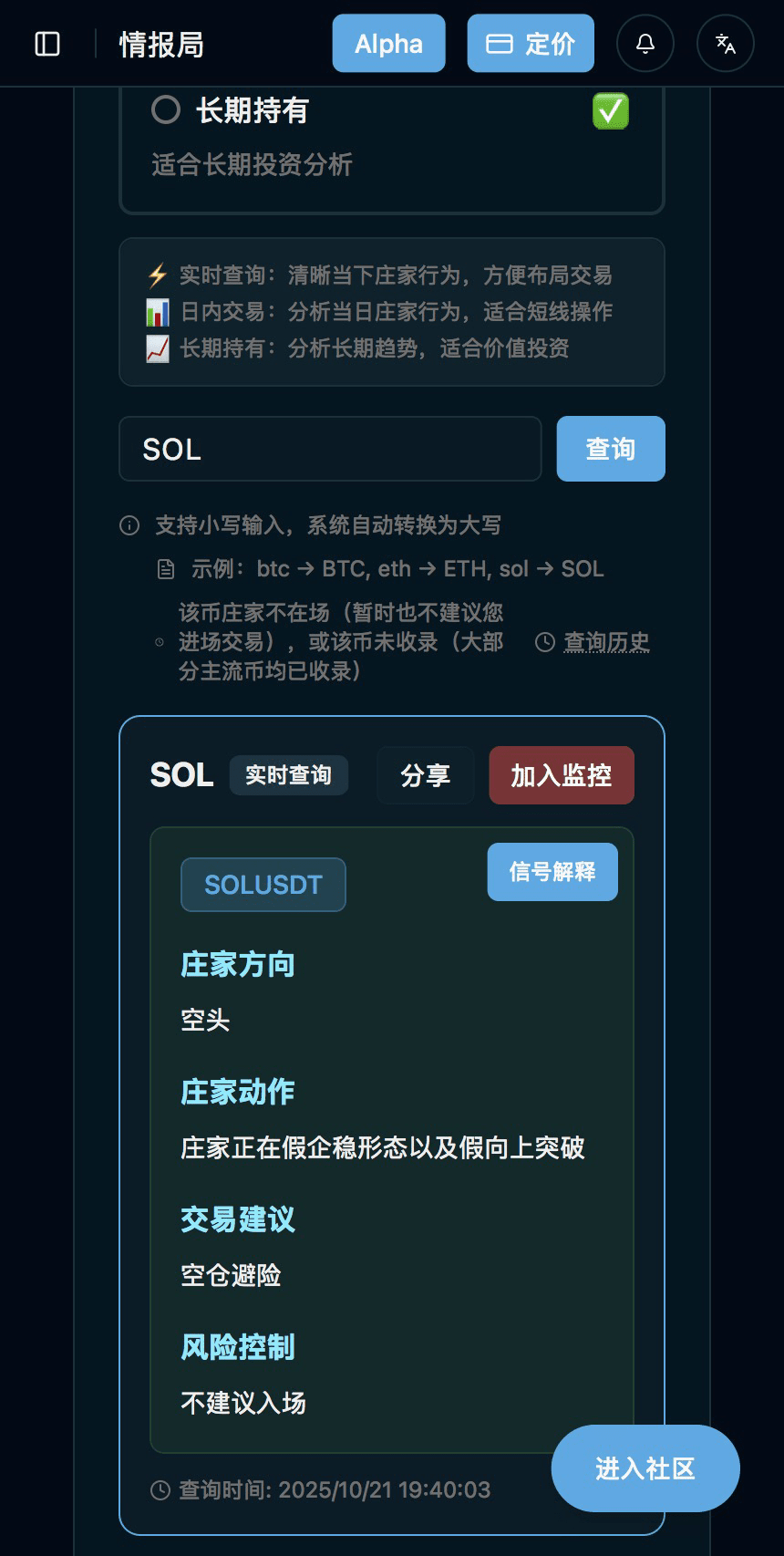
Task: Open the notifications bell
Action: [645, 44]
